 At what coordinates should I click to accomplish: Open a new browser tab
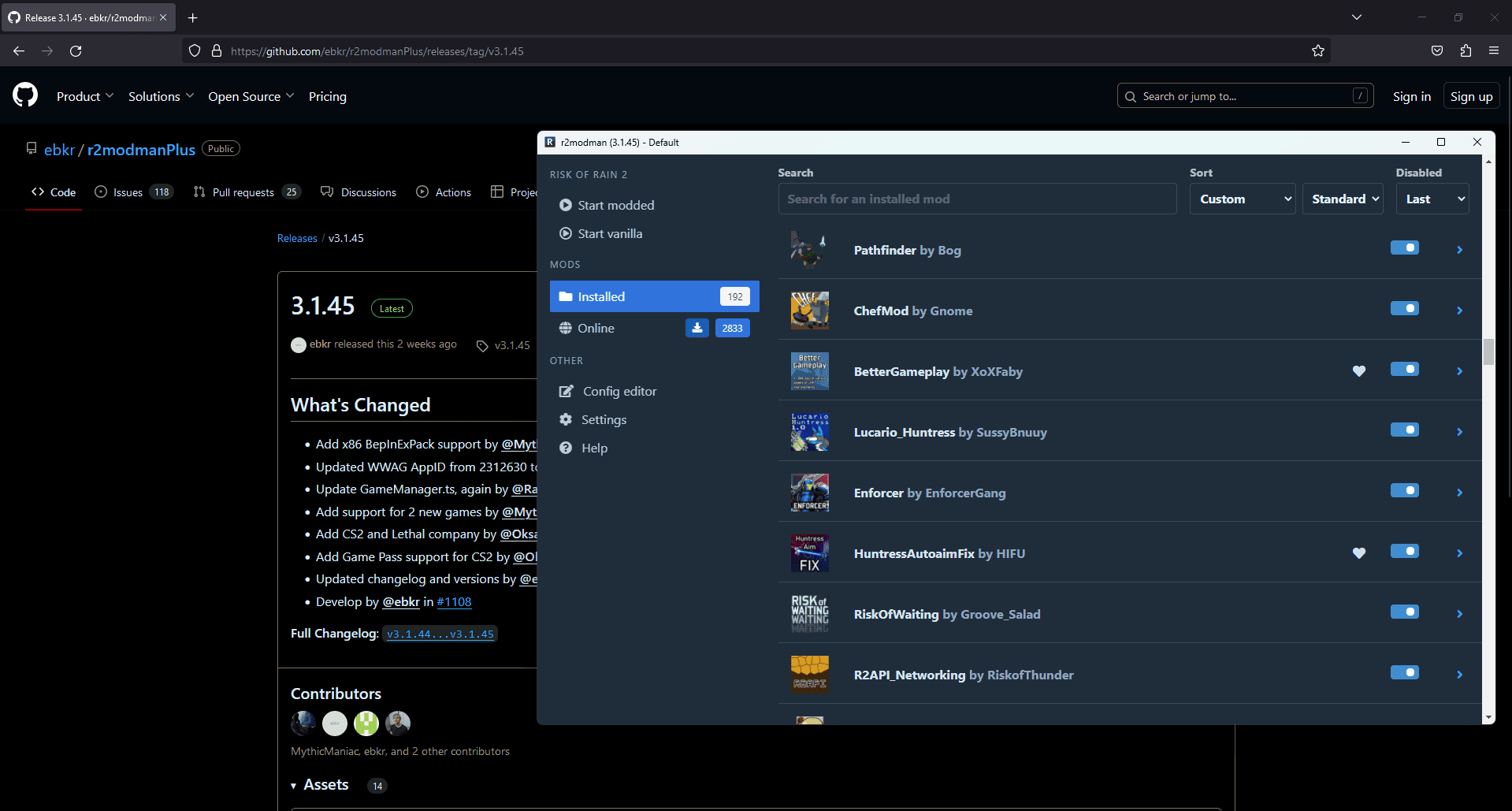pos(192,17)
